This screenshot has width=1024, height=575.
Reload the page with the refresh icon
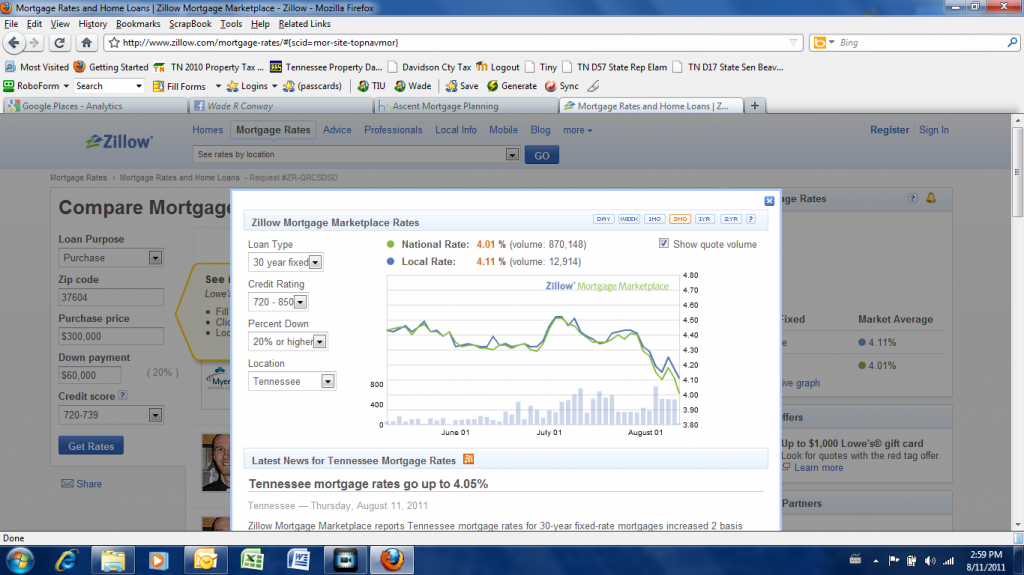click(59, 42)
